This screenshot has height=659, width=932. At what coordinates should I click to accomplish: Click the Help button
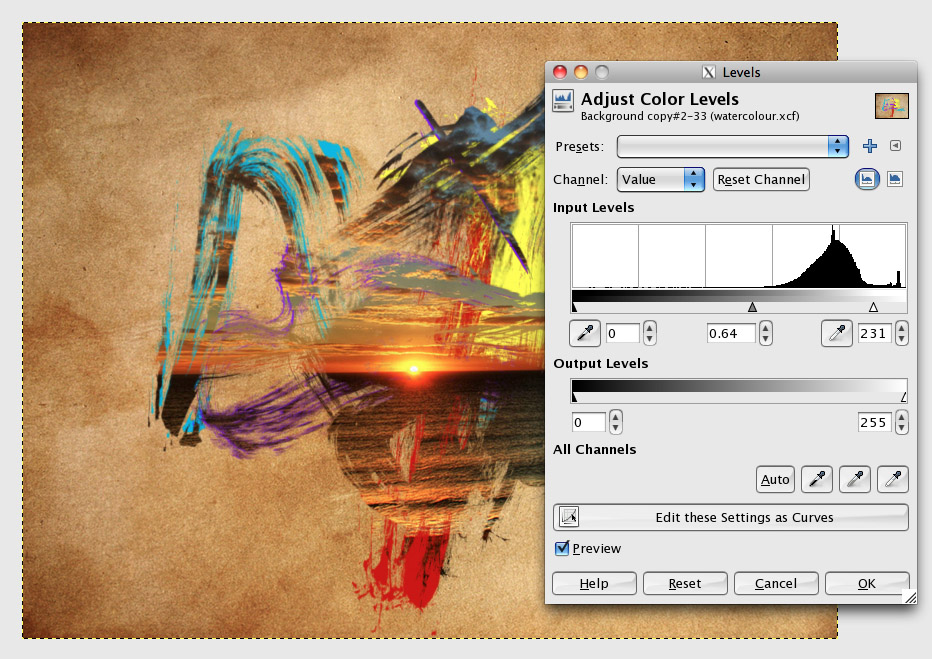(x=594, y=584)
